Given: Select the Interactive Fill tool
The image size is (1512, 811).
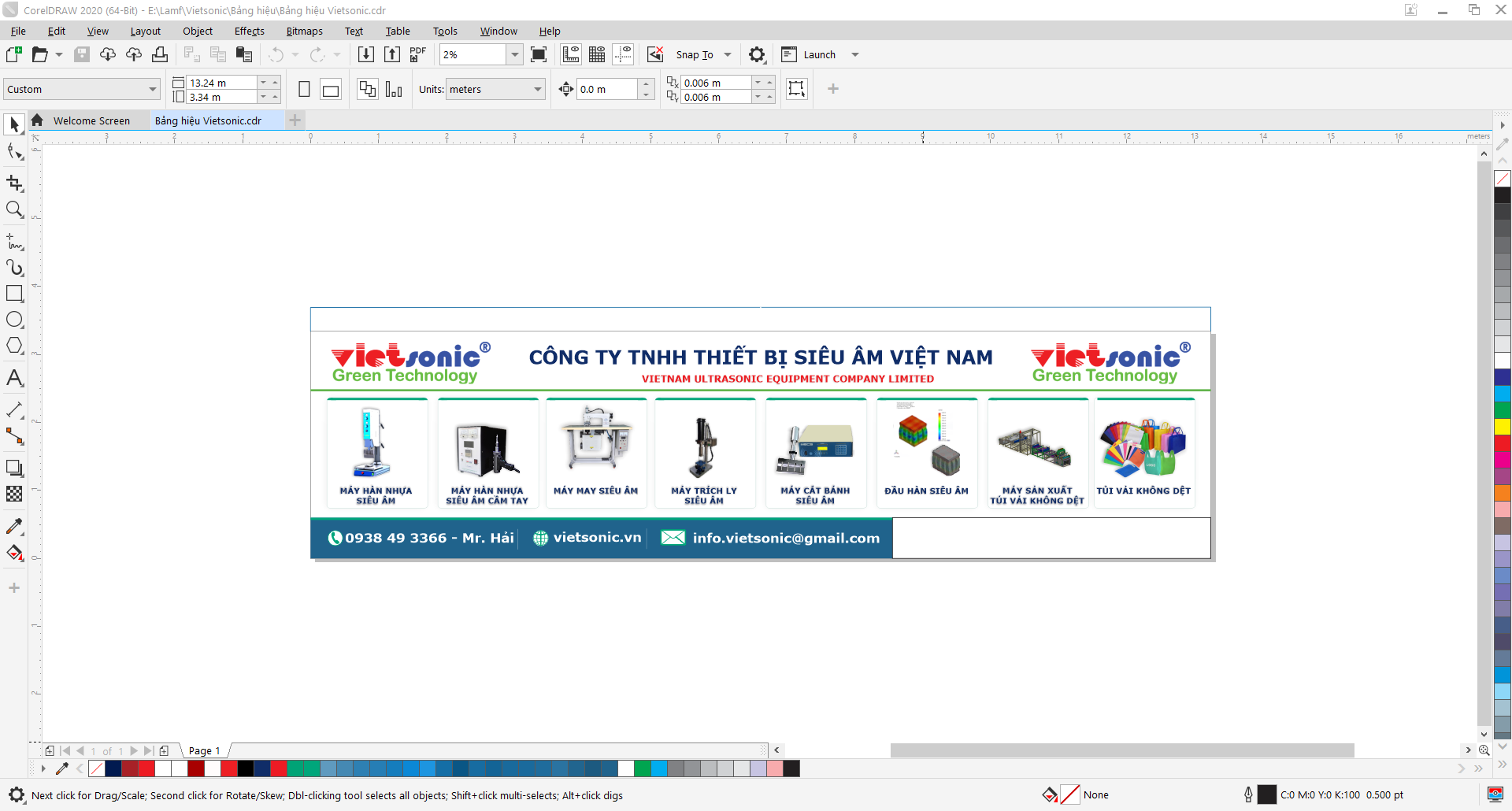Looking at the screenshot, I should [x=14, y=553].
